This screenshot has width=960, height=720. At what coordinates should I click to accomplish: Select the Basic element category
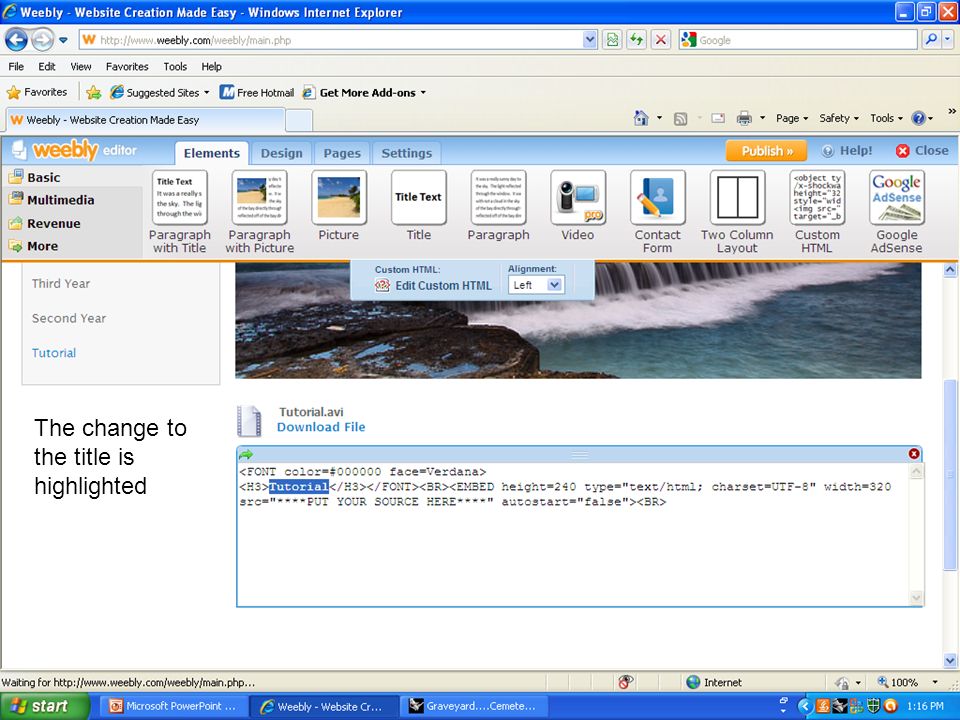pyautogui.click(x=34, y=177)
